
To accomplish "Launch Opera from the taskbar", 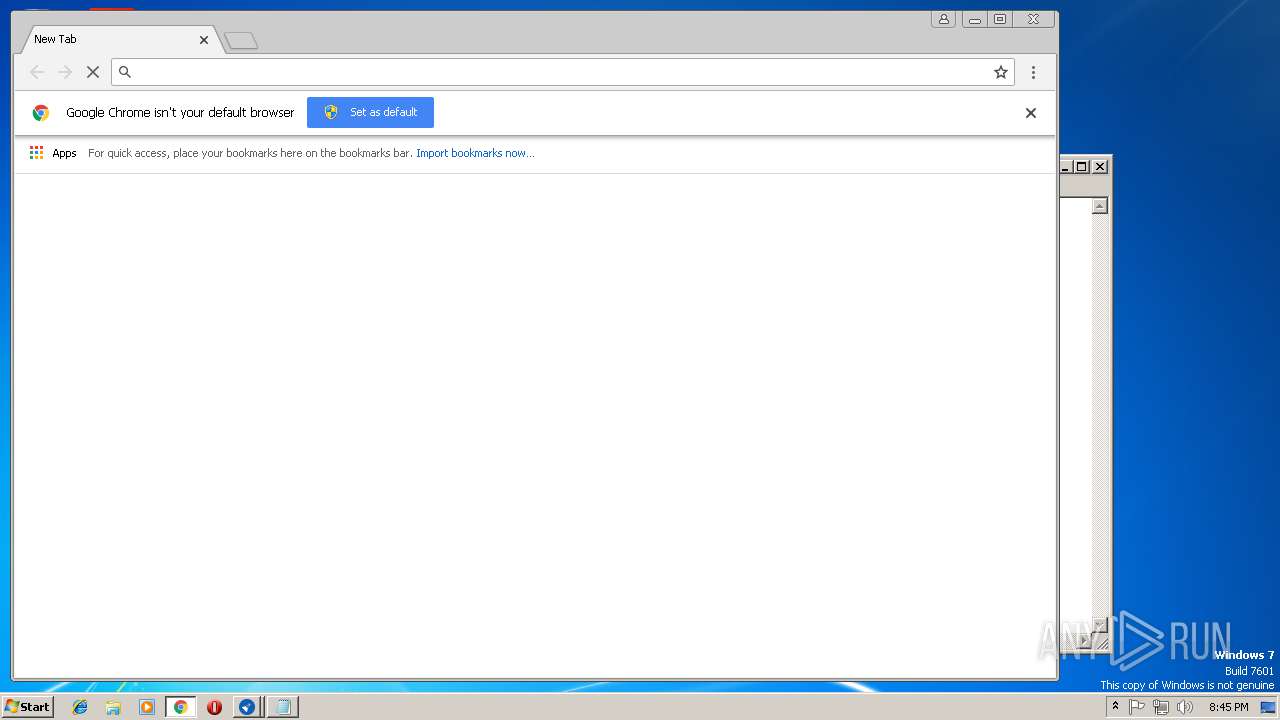I will (x=214, y=707).
